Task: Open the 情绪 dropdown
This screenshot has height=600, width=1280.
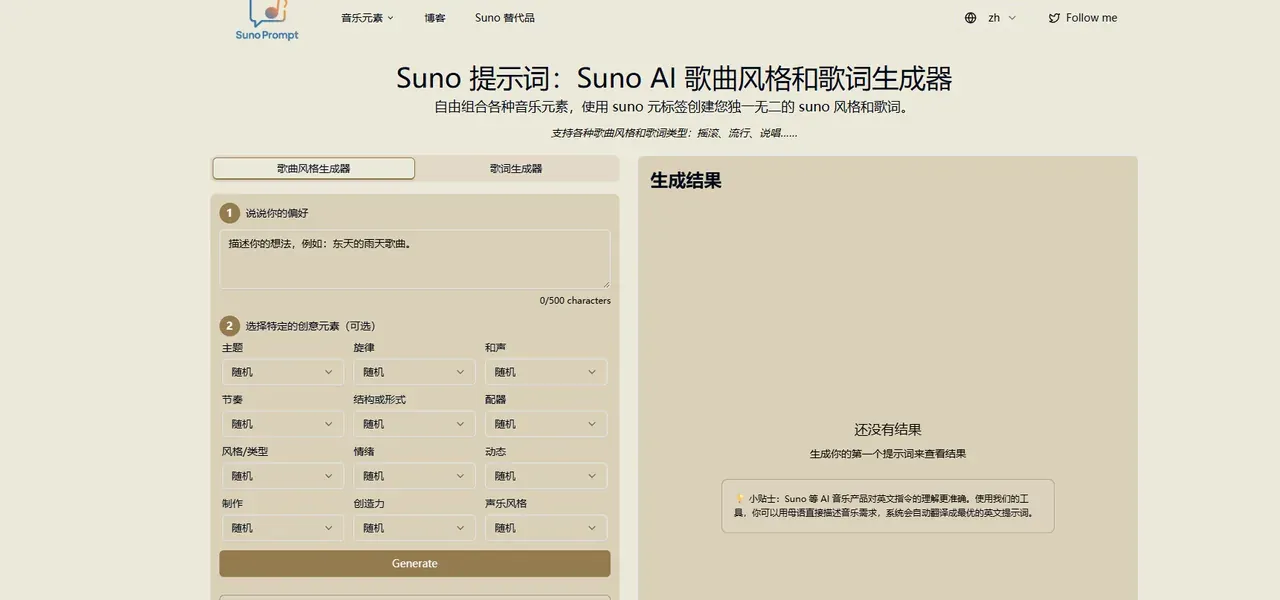Action: [x=414, y=476]
